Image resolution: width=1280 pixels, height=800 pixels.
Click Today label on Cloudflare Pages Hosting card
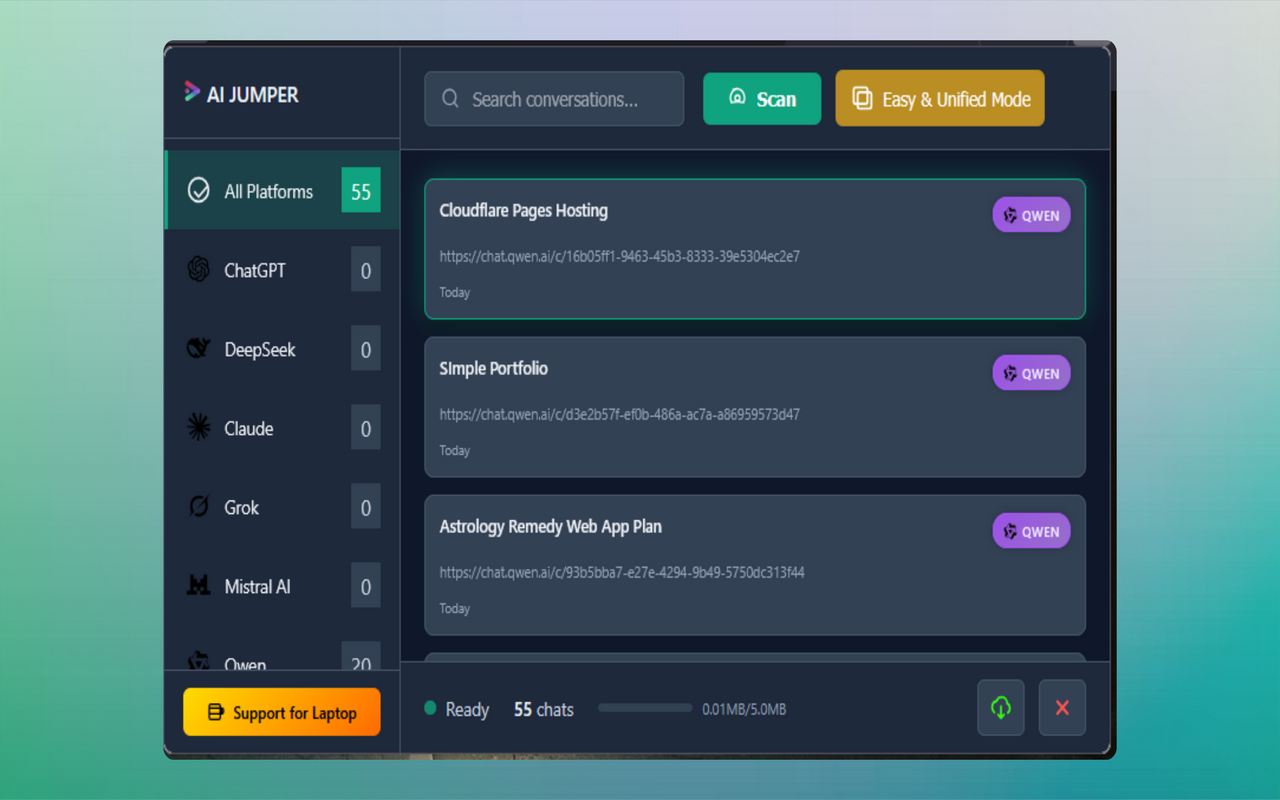[x=455, y=292]
